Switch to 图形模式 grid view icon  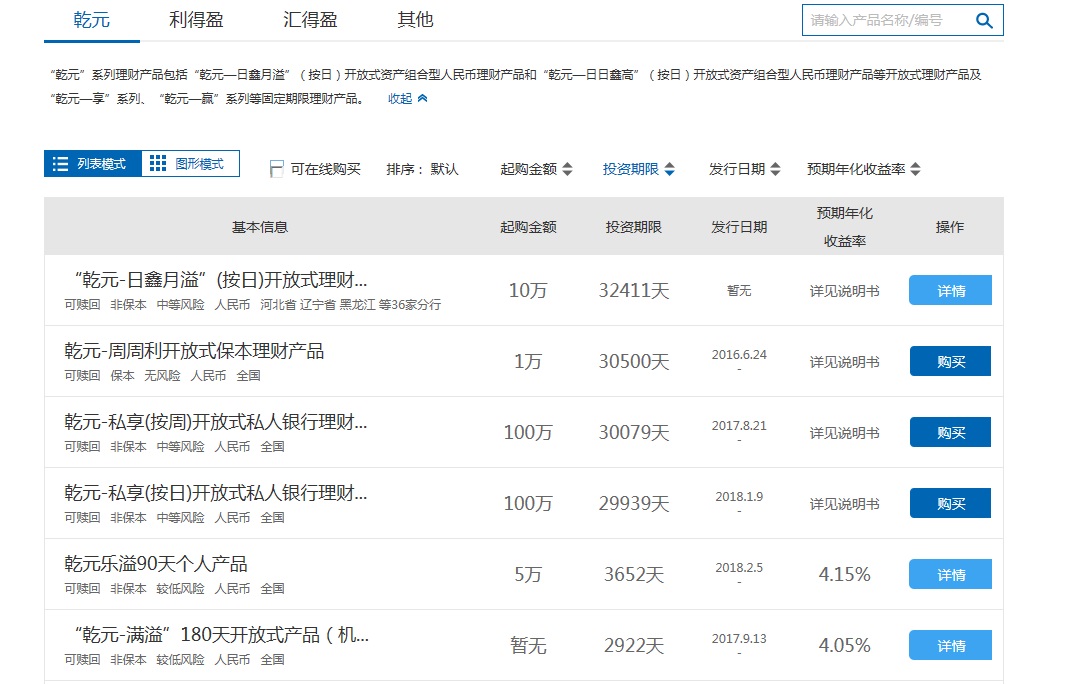click(158, 163)
